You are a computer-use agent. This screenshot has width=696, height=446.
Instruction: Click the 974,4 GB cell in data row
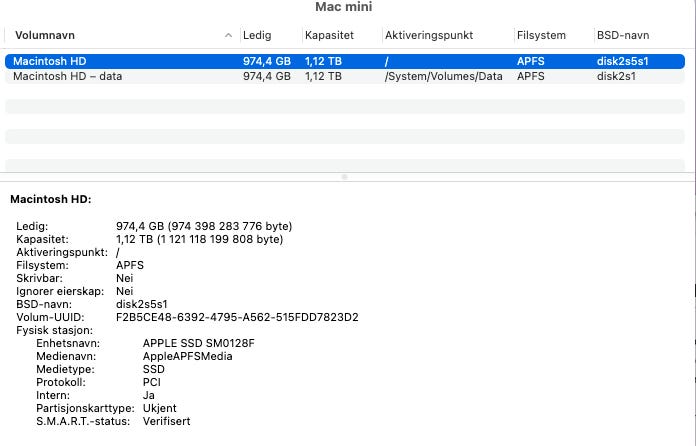pos(267,76)
